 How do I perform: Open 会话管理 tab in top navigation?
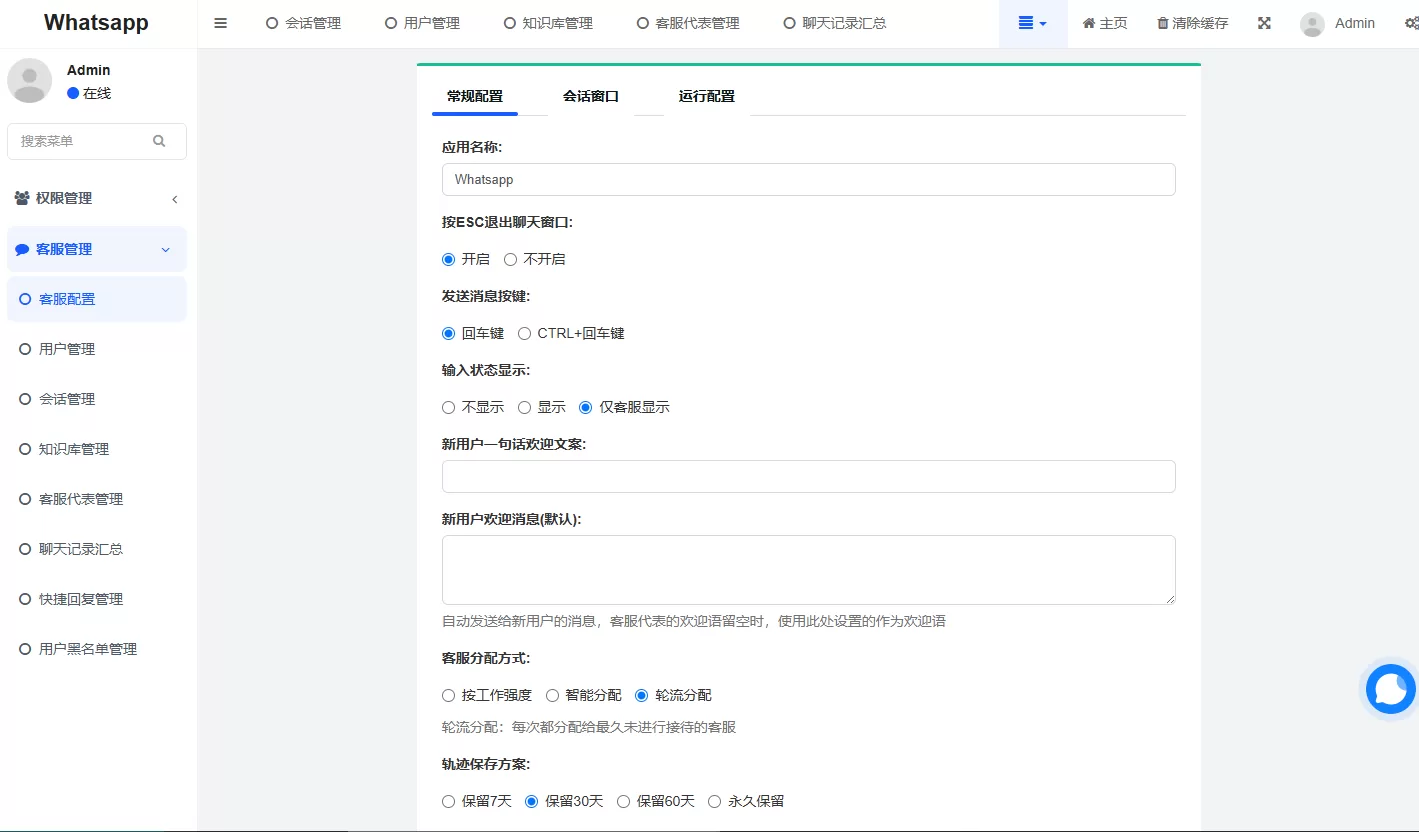tap(304, 23)
